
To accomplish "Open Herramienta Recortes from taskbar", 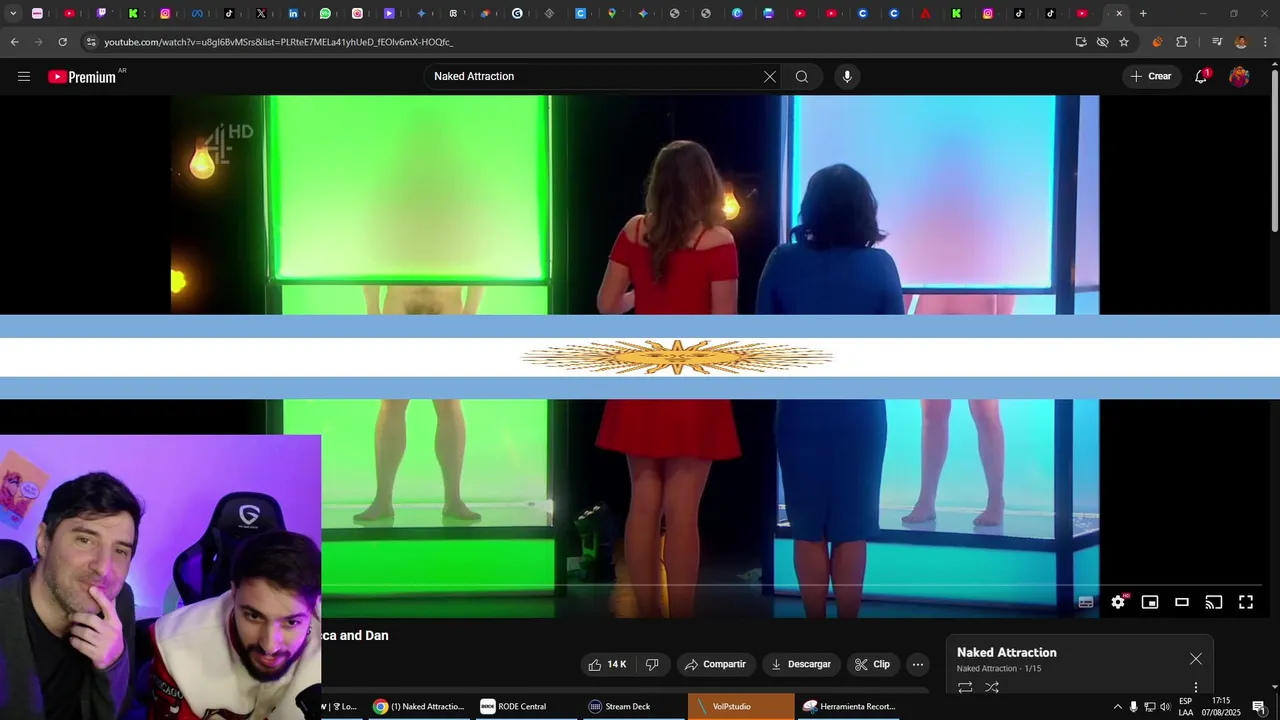I will pyautogui.click(x=849, y=706).
